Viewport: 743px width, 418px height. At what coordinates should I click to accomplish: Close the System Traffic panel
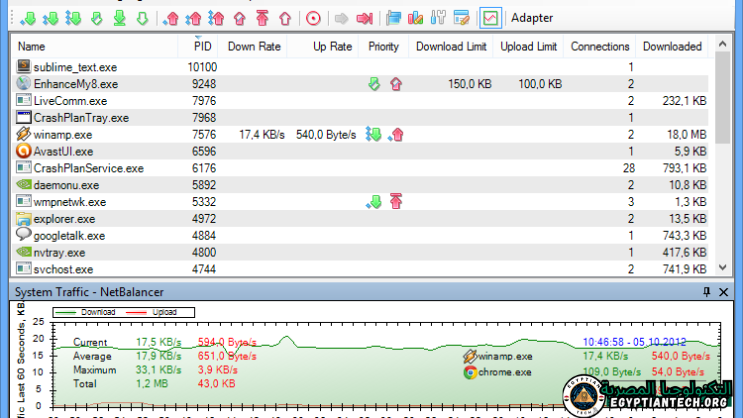(724, 292)
